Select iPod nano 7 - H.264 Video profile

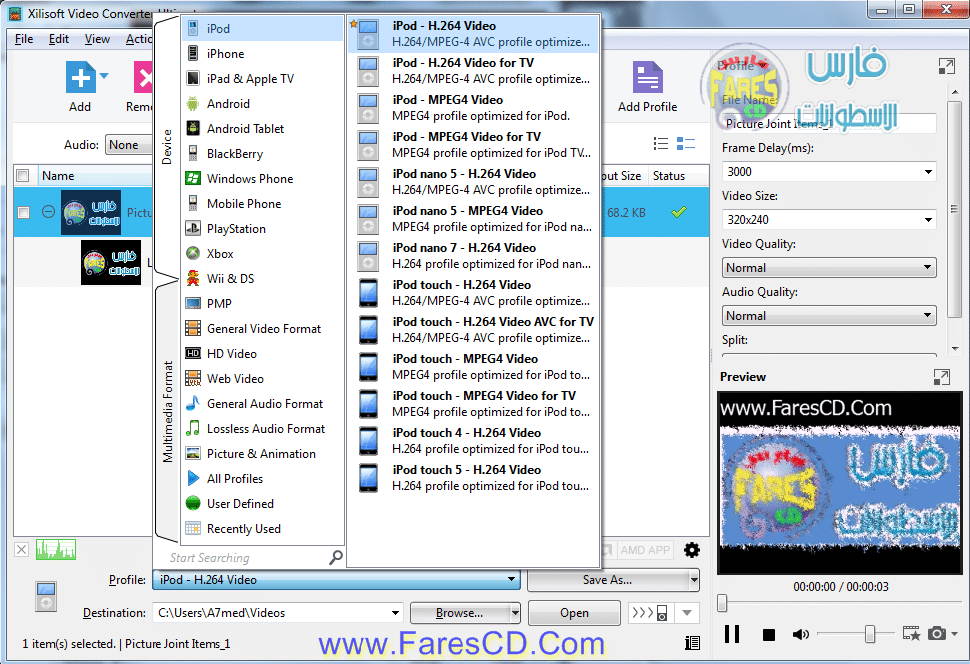[x=474, y=256]
